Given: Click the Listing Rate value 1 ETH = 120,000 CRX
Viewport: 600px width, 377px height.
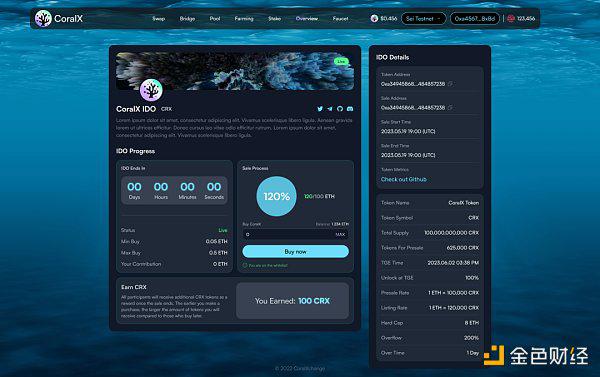Looking at the screenshot, I should 453,308.
